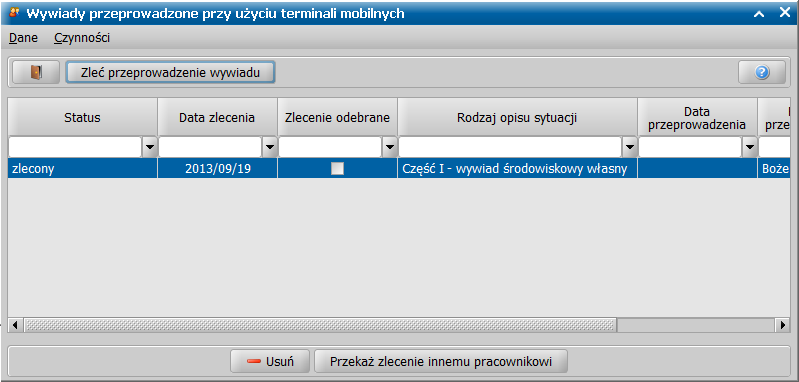Click the Zlecenie odebrane filter input field

point(331,147)
